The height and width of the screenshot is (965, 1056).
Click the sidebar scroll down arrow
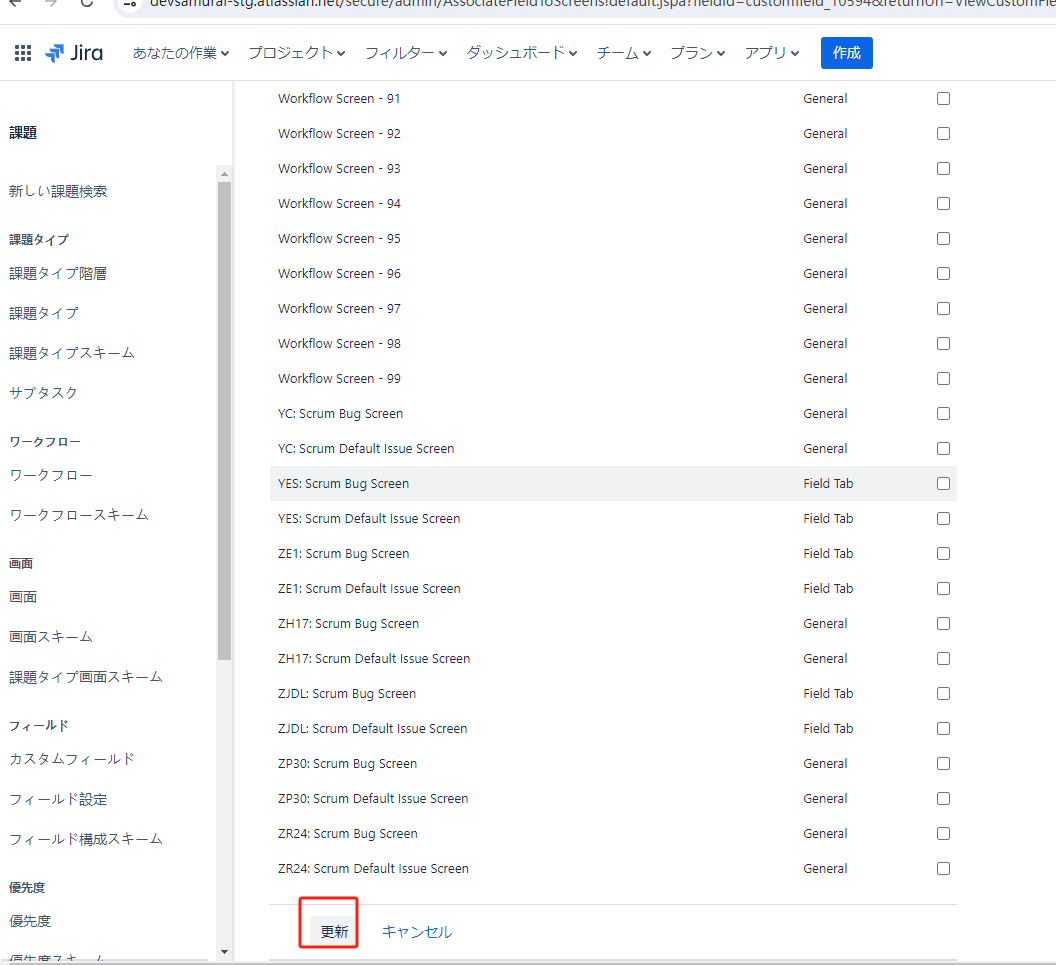pyautogui.click(x=224, y=951)
